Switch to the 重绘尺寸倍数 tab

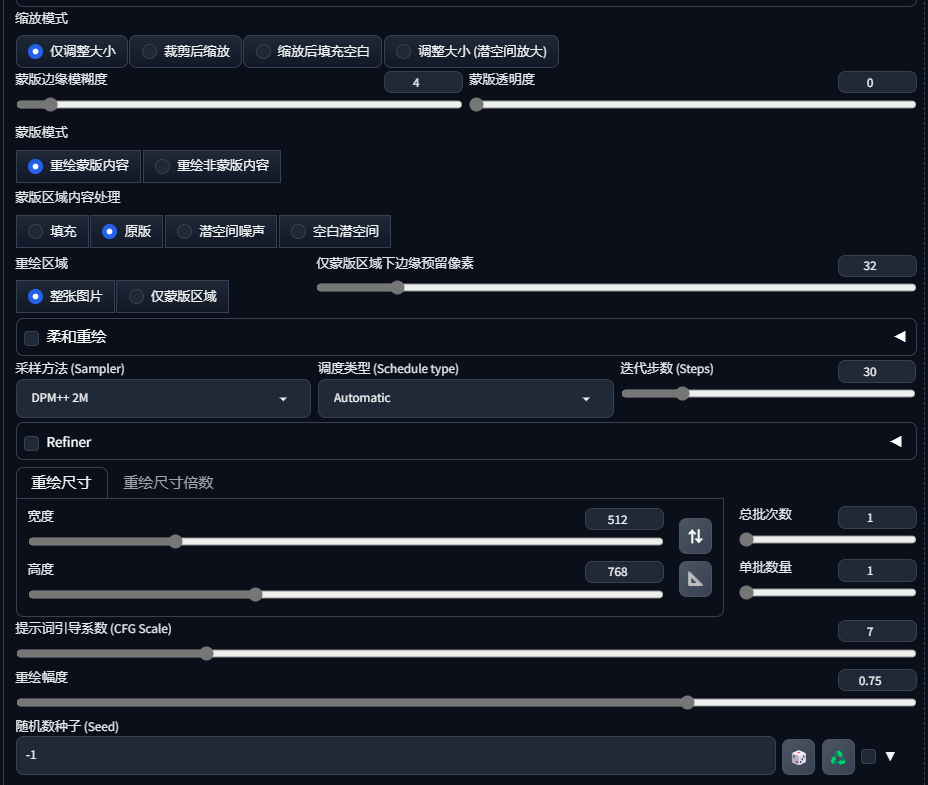(168, 483)
